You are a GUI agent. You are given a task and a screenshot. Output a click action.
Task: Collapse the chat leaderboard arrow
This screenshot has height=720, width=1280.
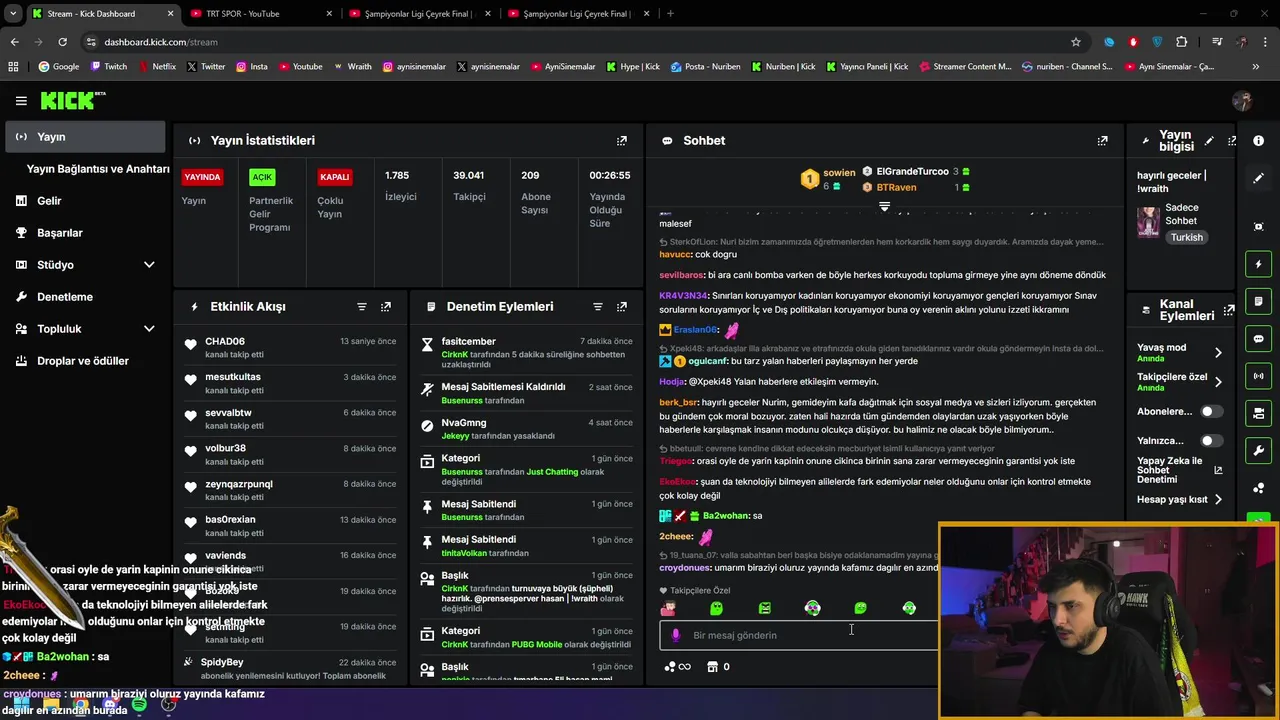coord(884,206)
